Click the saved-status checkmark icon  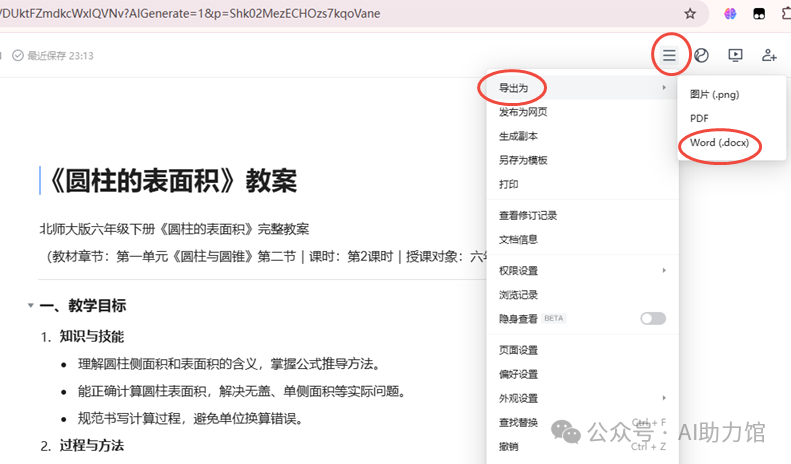point(18,56)
